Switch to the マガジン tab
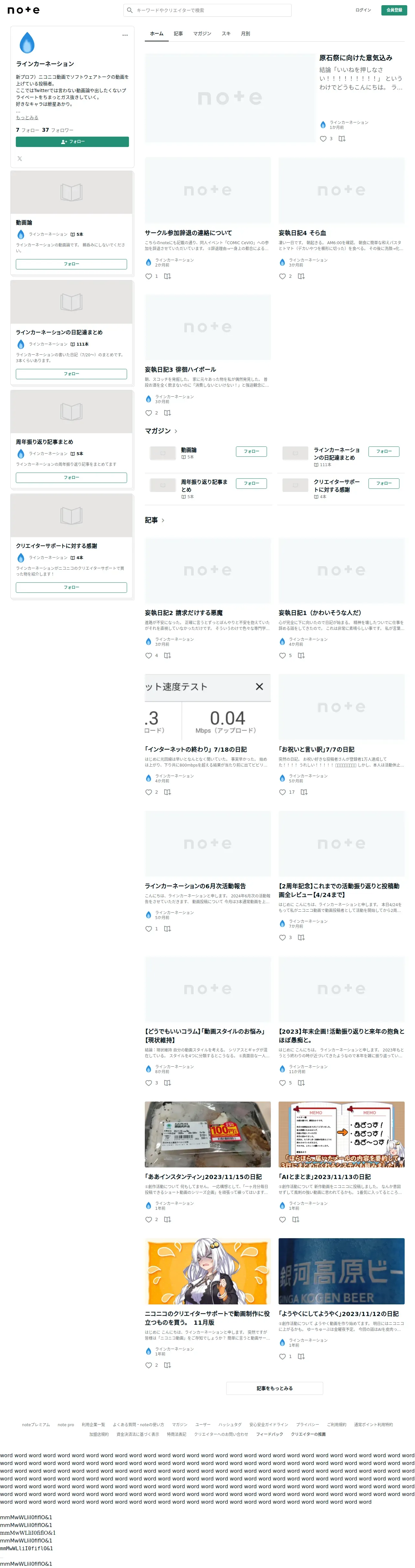The width and height of the screenshot is (415, 1568). coord(202,34)
